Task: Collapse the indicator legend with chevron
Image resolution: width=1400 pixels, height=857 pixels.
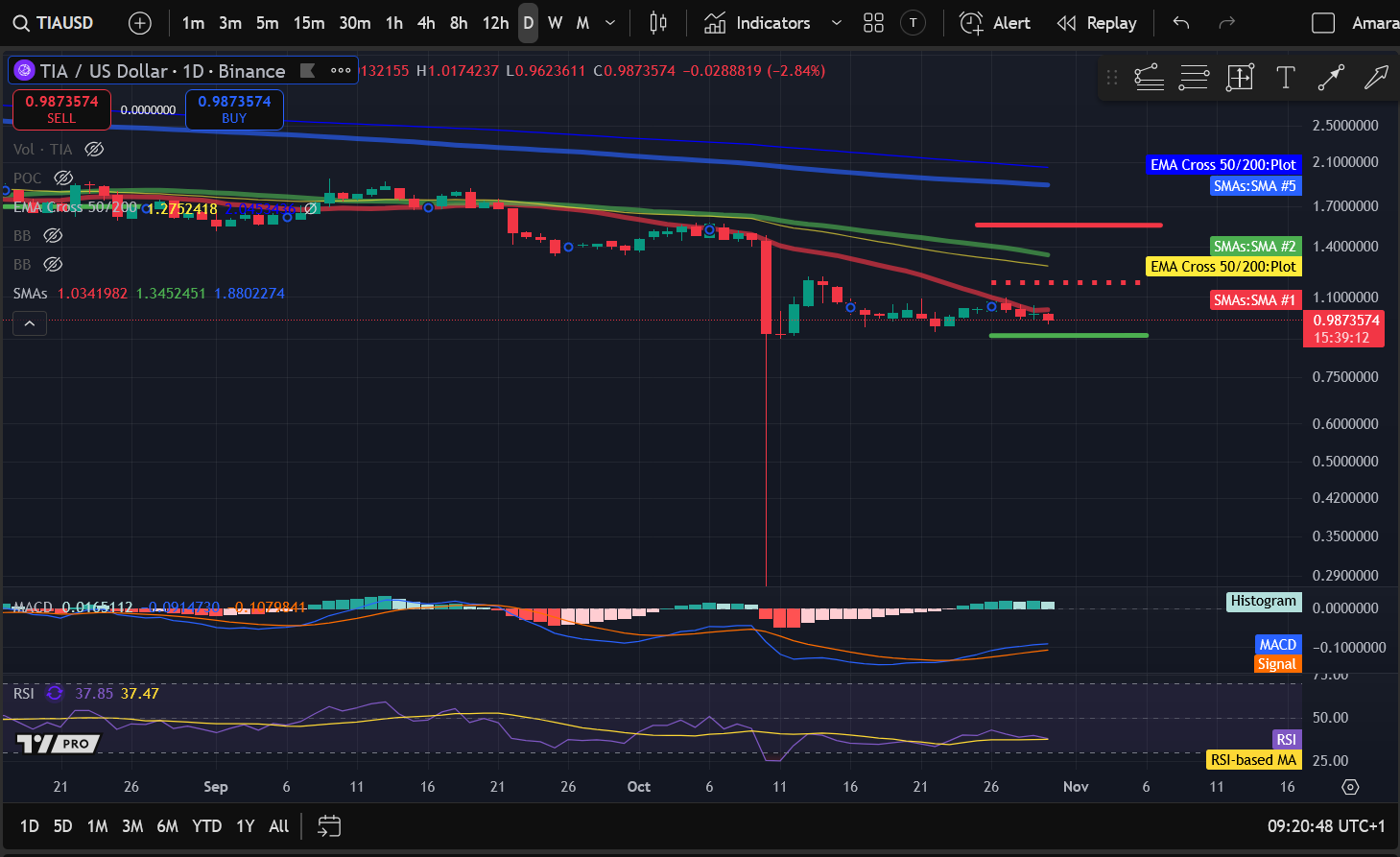Action: [30, 323]
